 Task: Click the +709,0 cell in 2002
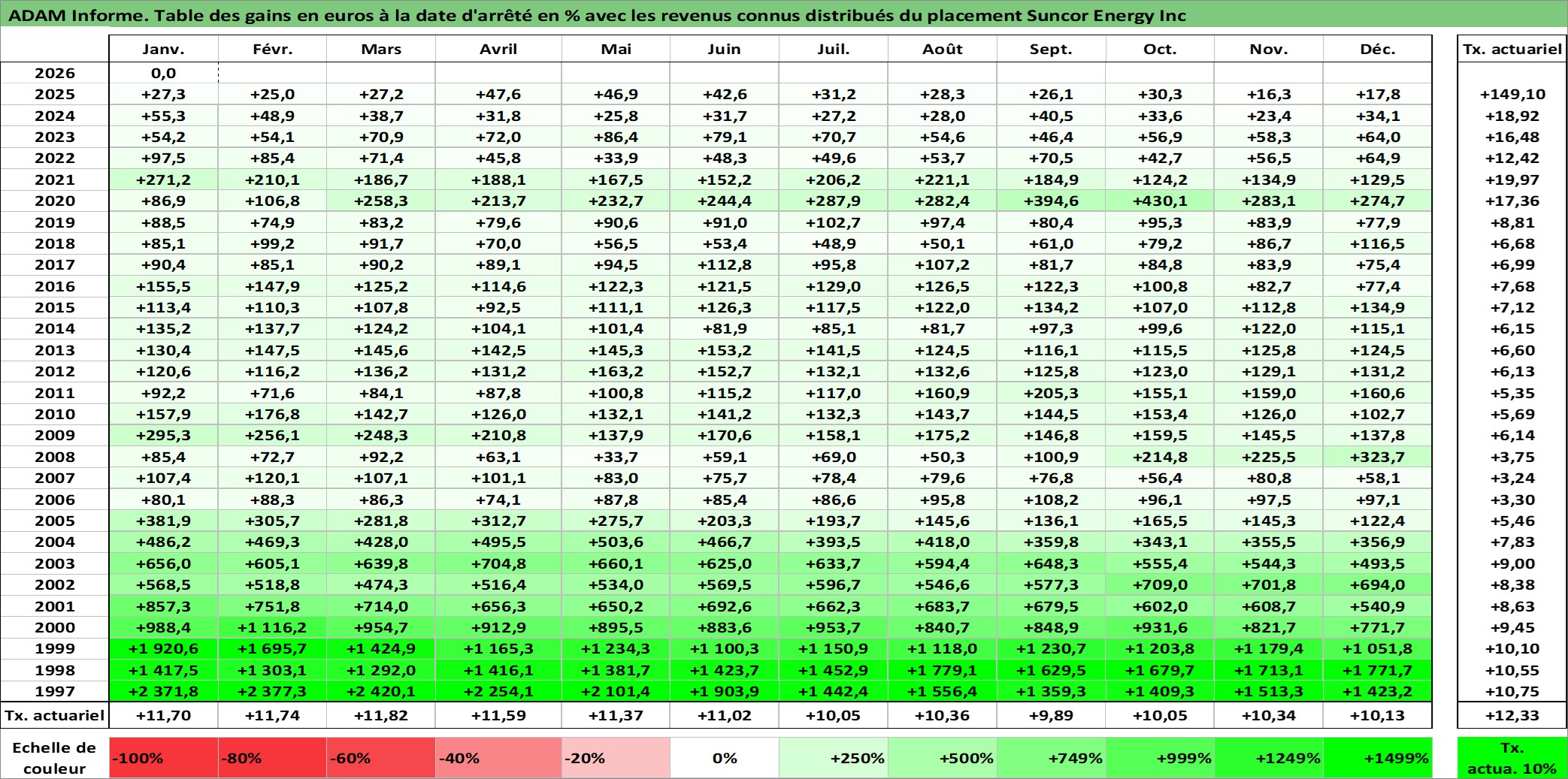[1160, 584]
